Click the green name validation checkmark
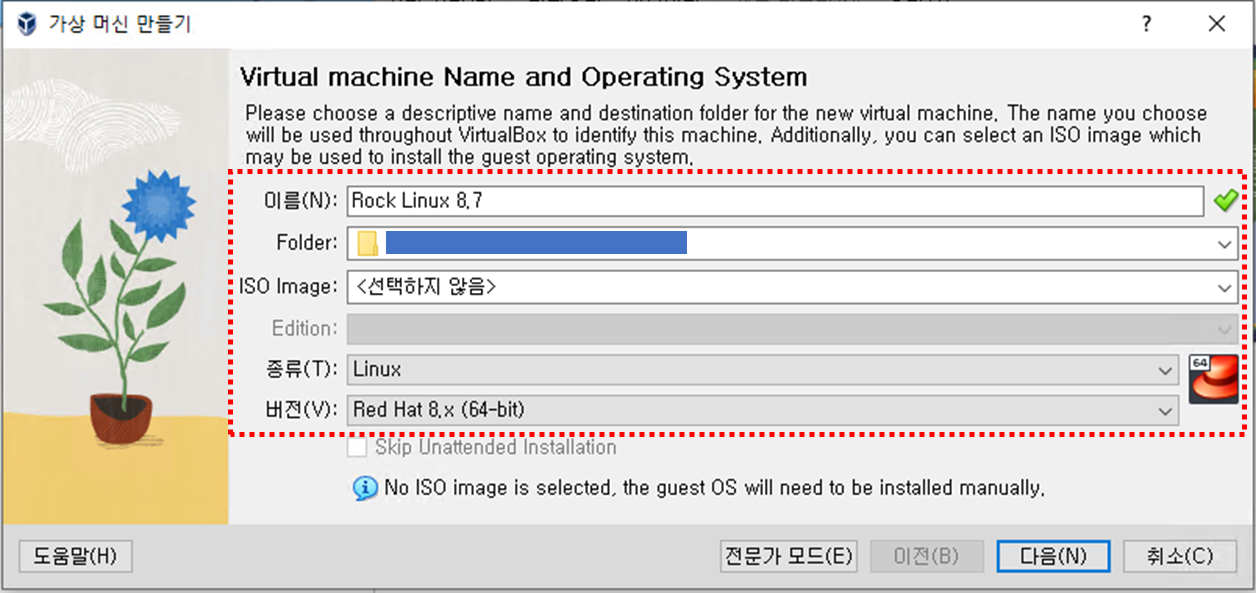This screenshot has width=1256, height=593. (x=1225, y=201)
